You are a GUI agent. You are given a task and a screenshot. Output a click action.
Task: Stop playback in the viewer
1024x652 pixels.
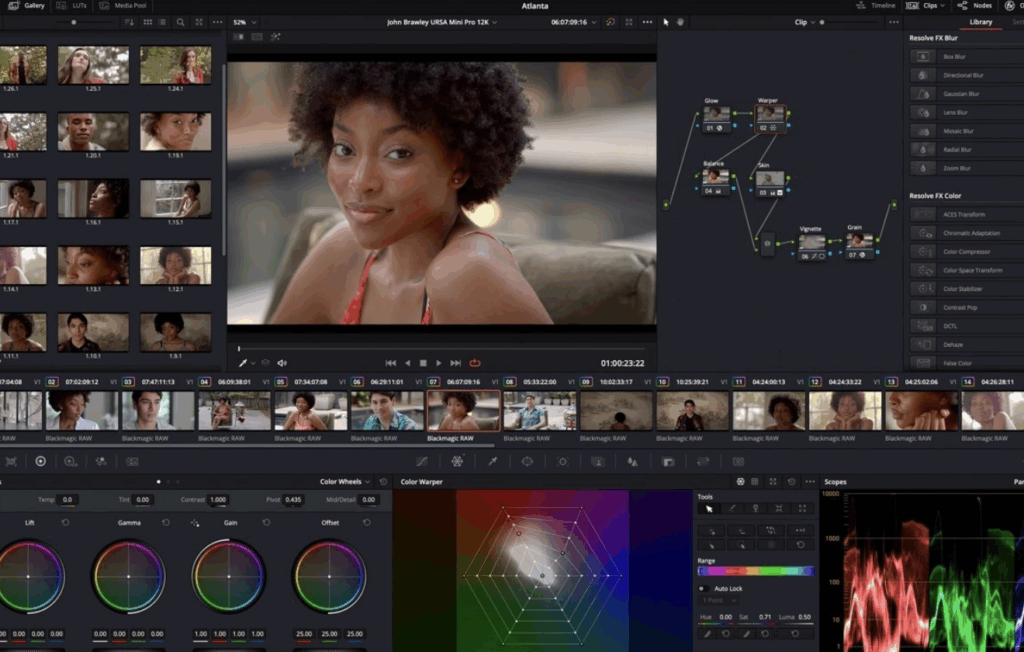point(423,363)
